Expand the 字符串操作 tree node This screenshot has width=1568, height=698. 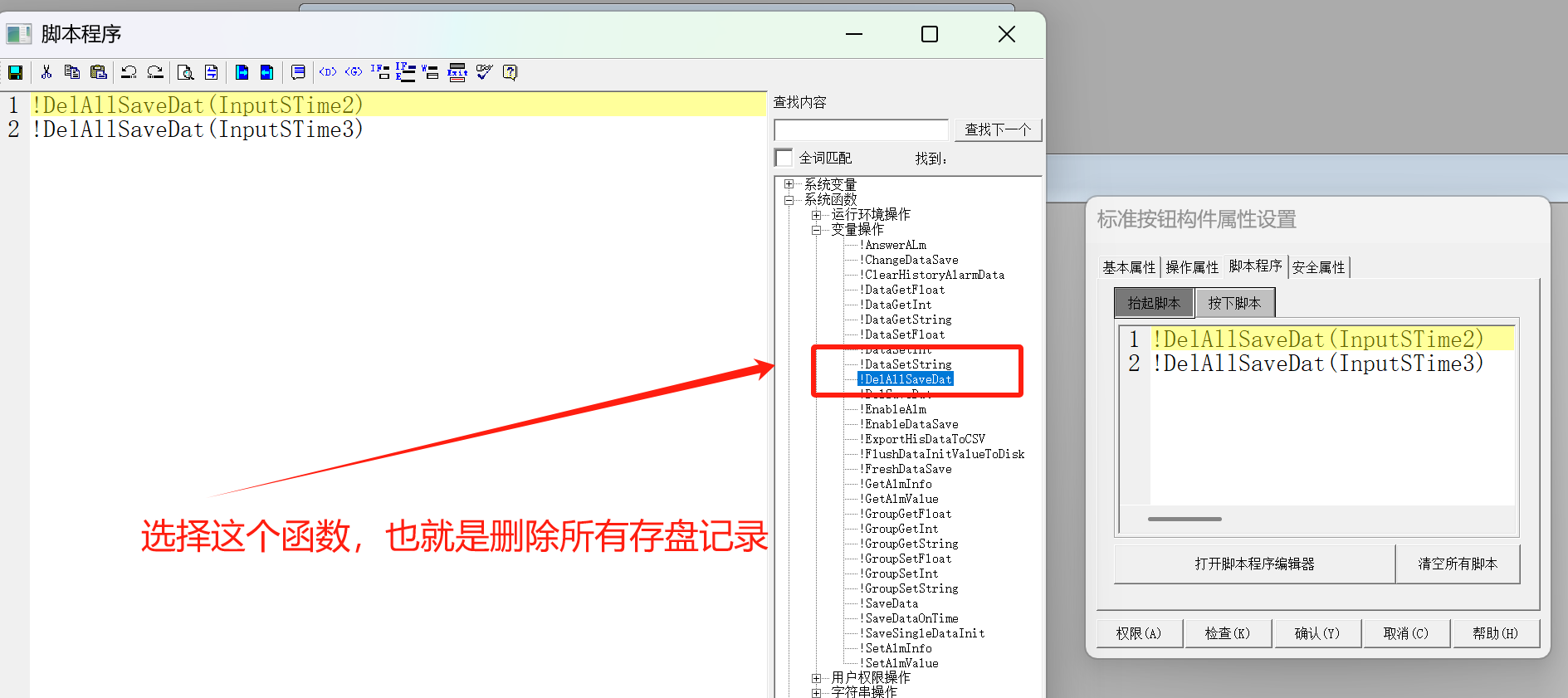[x=817, y=692]
